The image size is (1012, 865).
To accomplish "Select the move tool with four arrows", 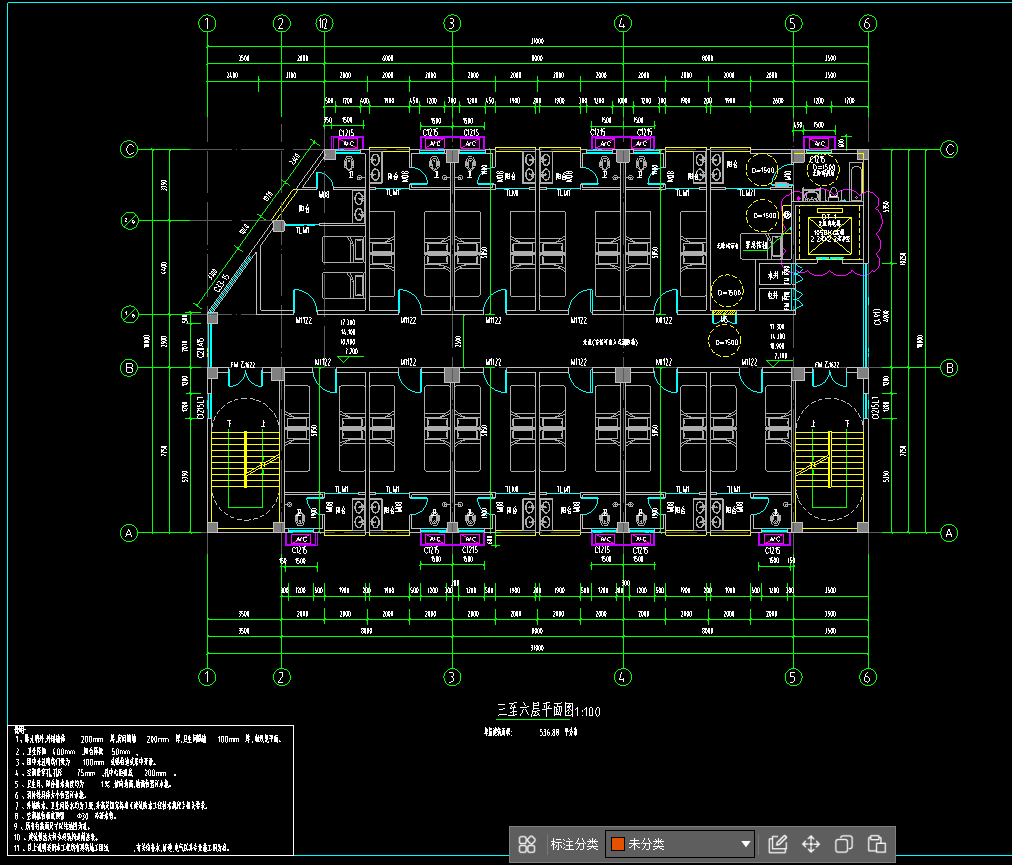I will pyautogui.click(x=811, y=844).
